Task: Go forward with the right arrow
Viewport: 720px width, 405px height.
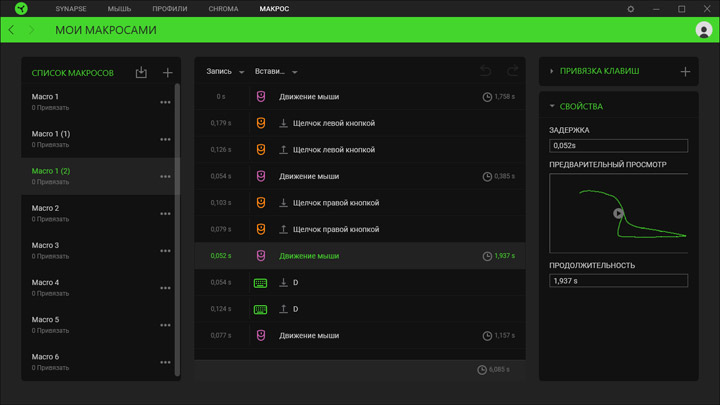Action: tap(31, 30)
